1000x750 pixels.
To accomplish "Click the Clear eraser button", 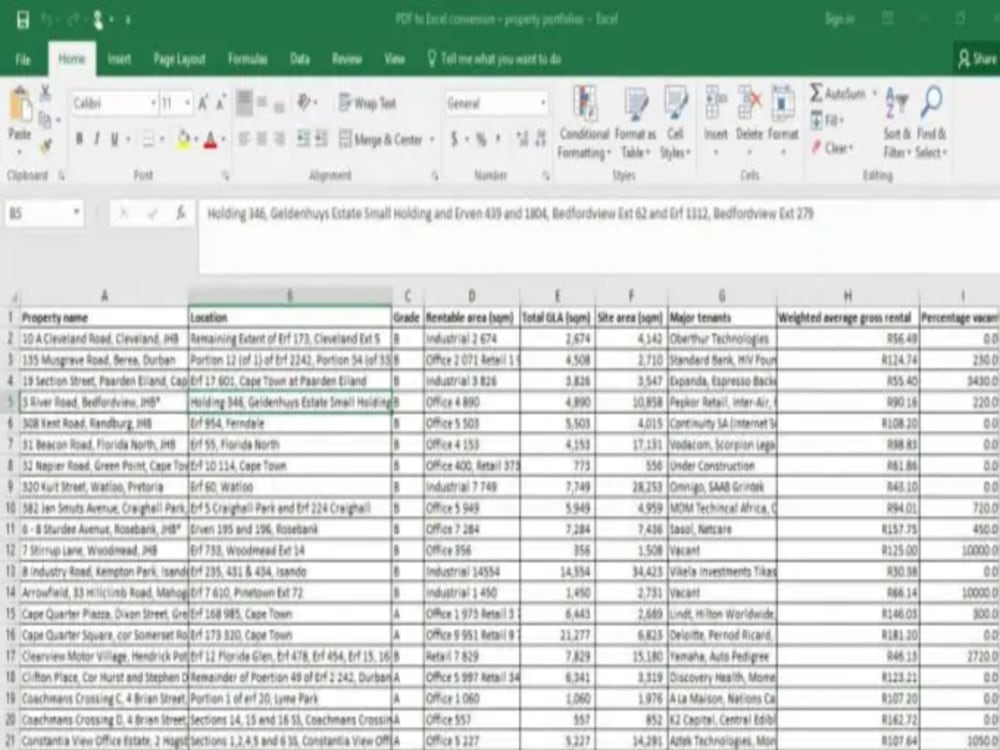I will (832, 148).
